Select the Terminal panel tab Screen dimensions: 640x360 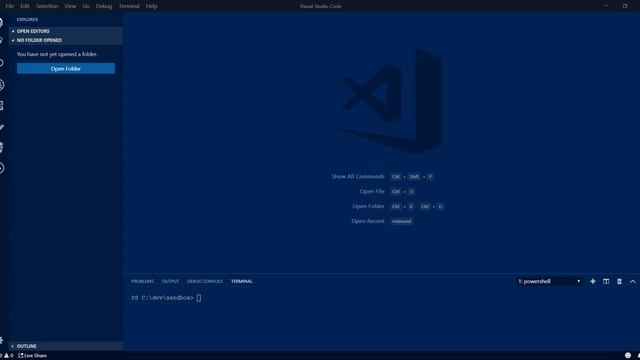(242, 281)
